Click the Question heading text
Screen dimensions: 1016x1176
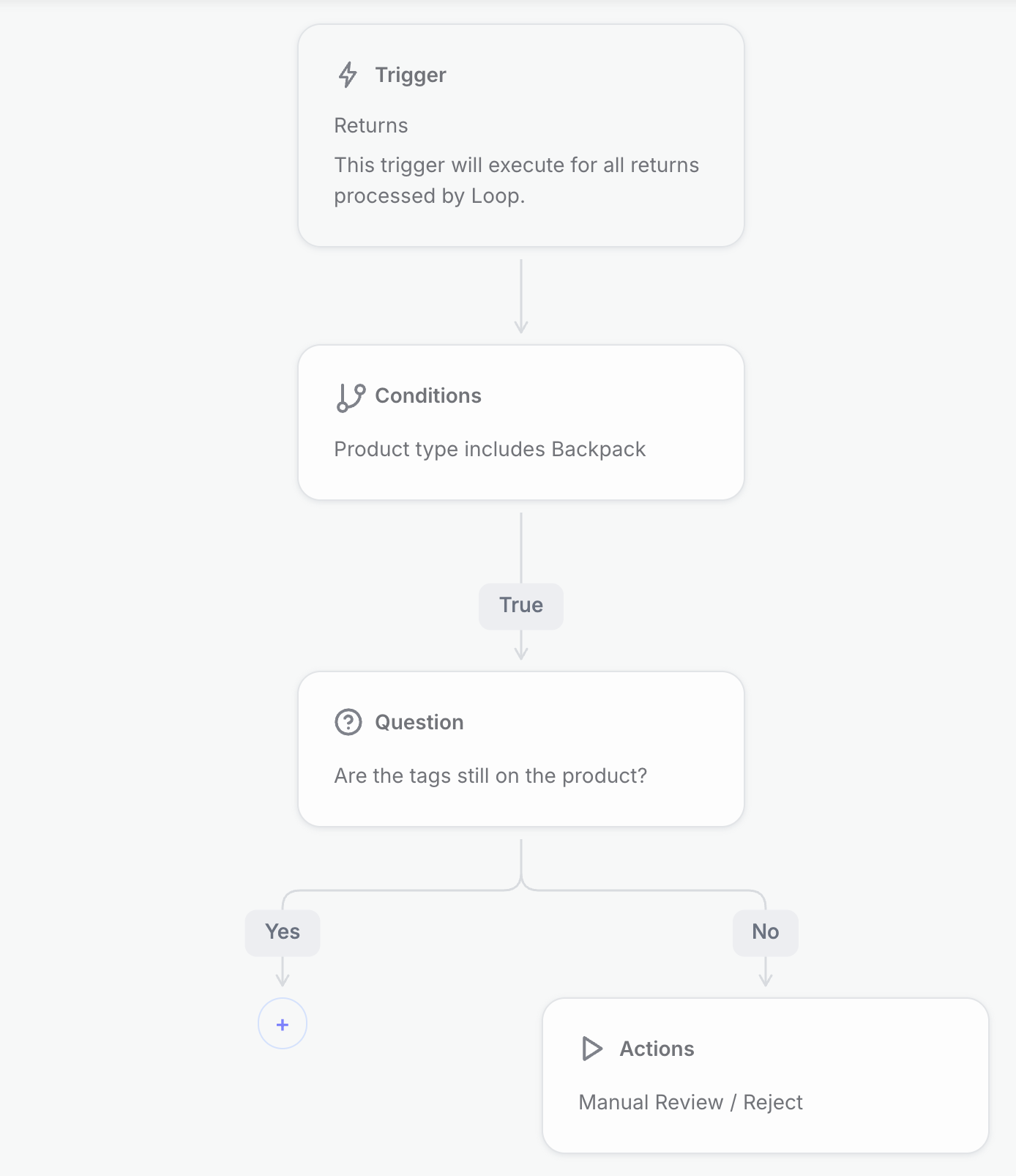click(419, 722)
